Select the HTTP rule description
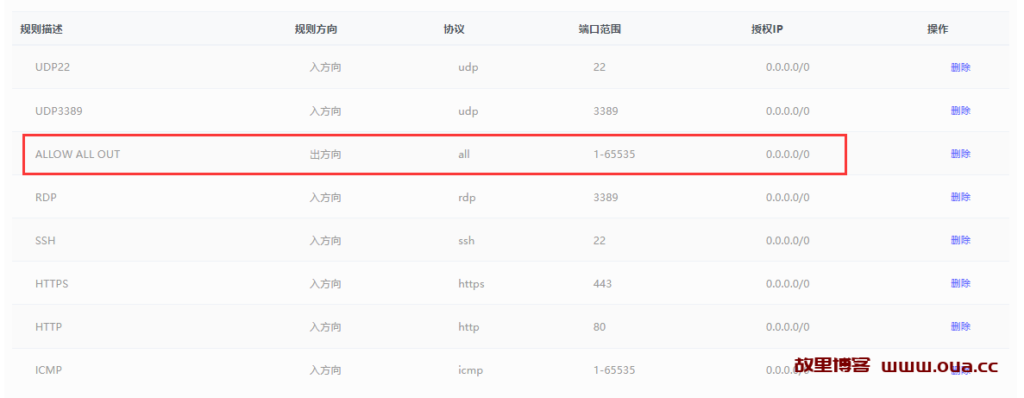The image size is (1024, 398). tap(48, 327)
